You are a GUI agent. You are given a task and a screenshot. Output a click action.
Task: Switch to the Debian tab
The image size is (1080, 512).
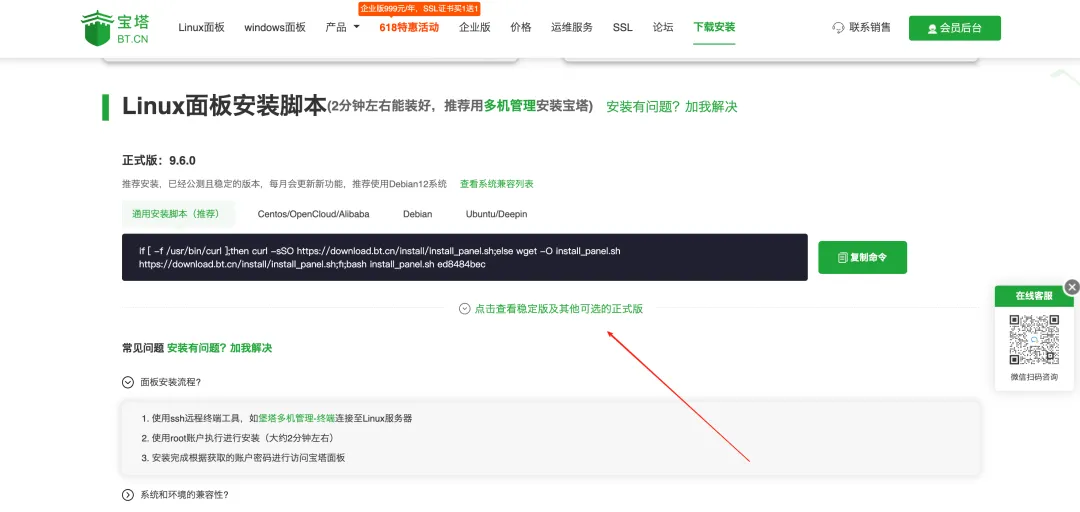click(x=417, y=214)
